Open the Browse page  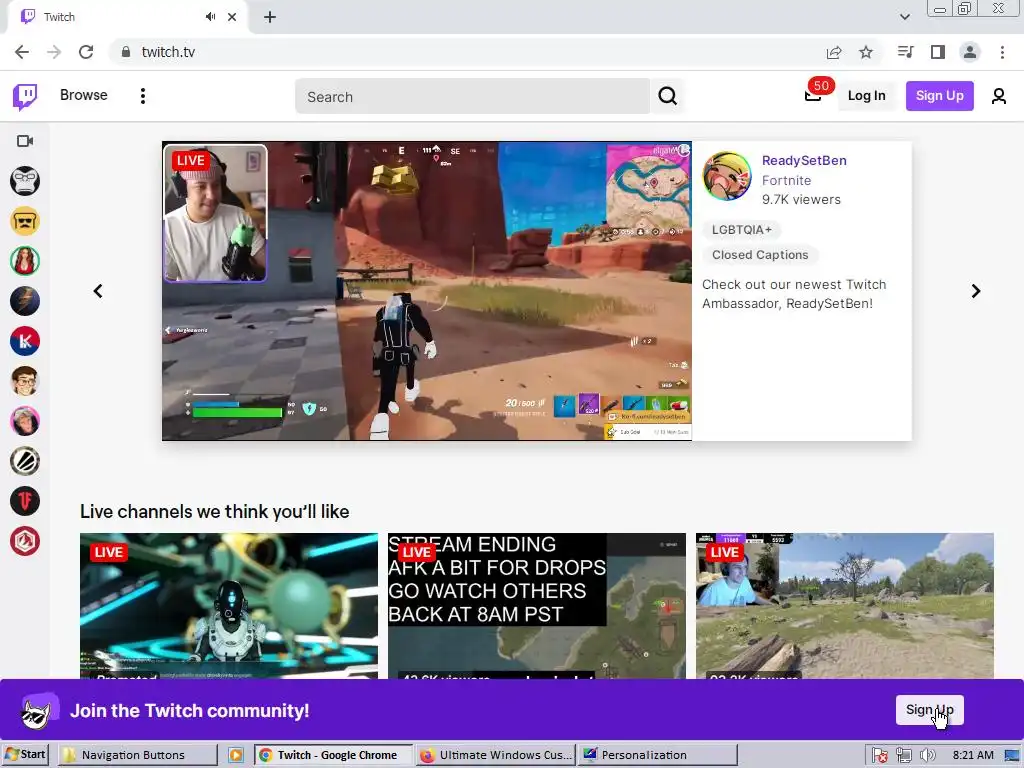(x=84, y=95)
